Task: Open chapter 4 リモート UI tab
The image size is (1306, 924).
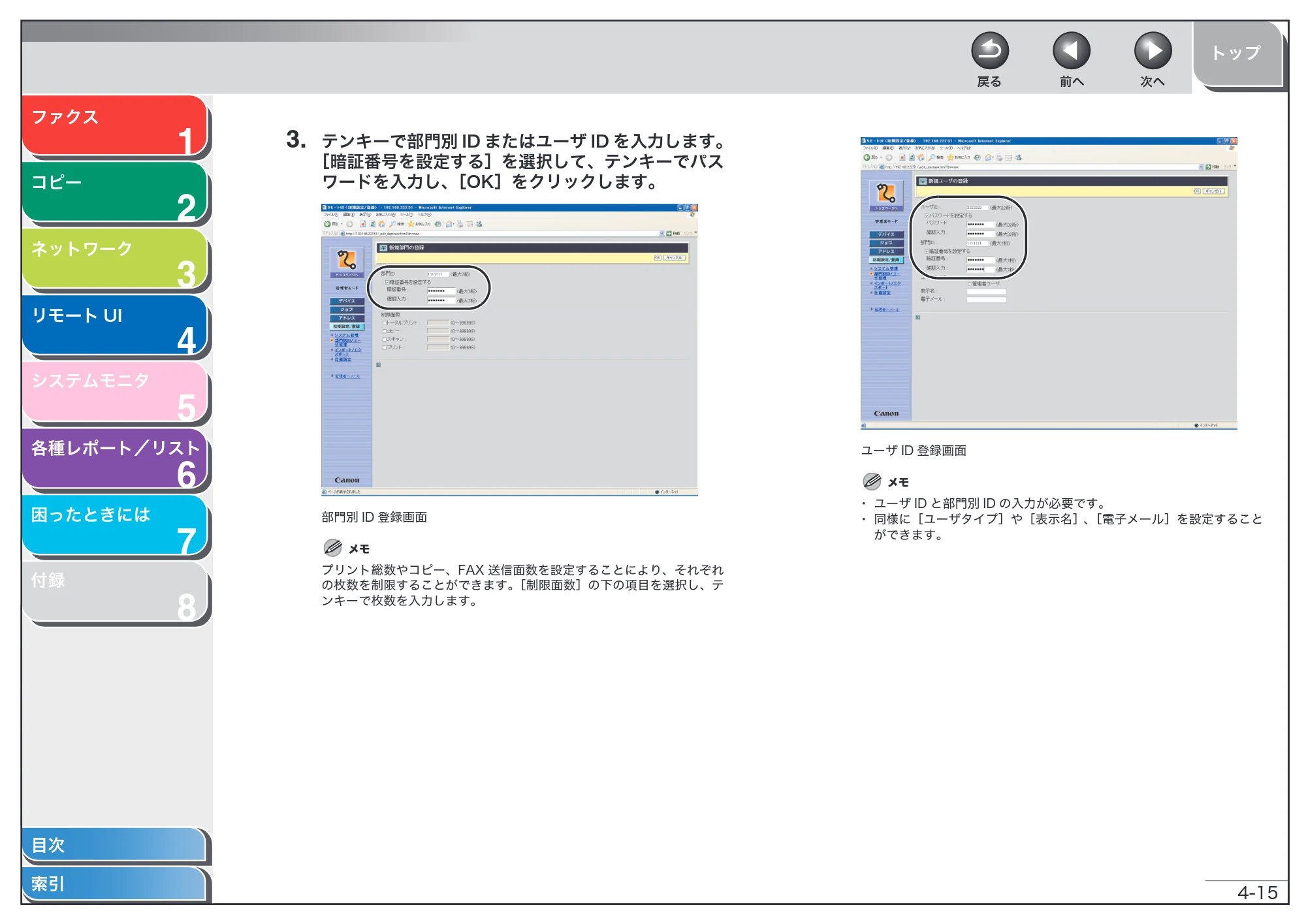Action: click(115, 326)
